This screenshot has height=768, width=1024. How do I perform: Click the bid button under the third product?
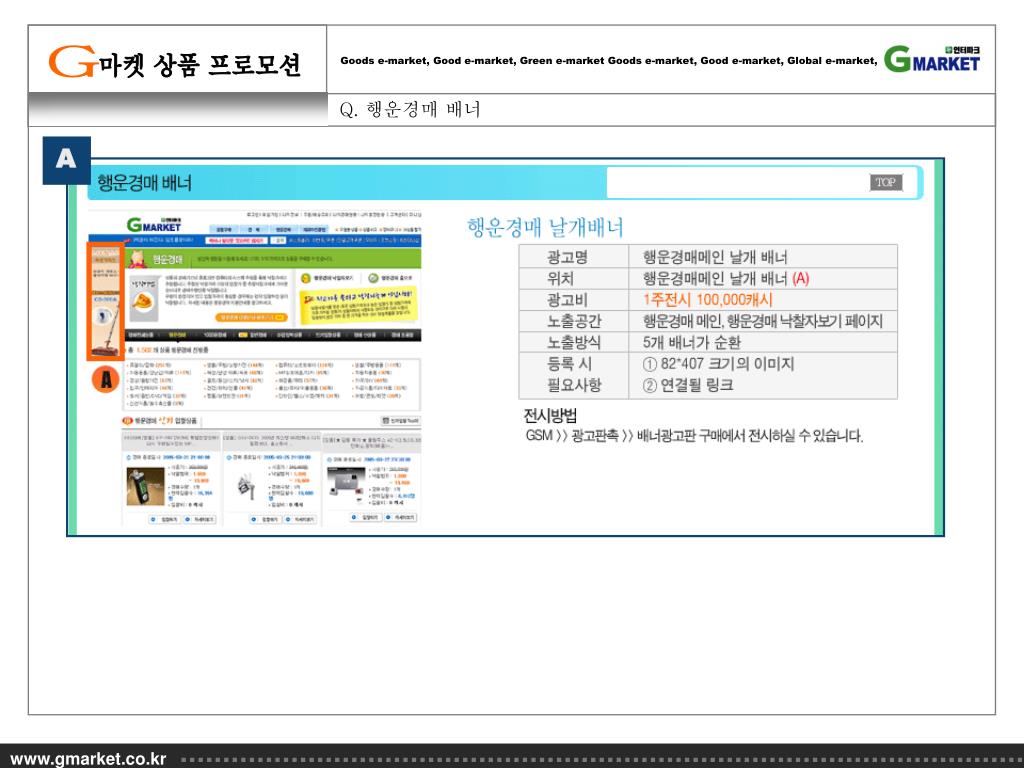[x=366, y=517]
